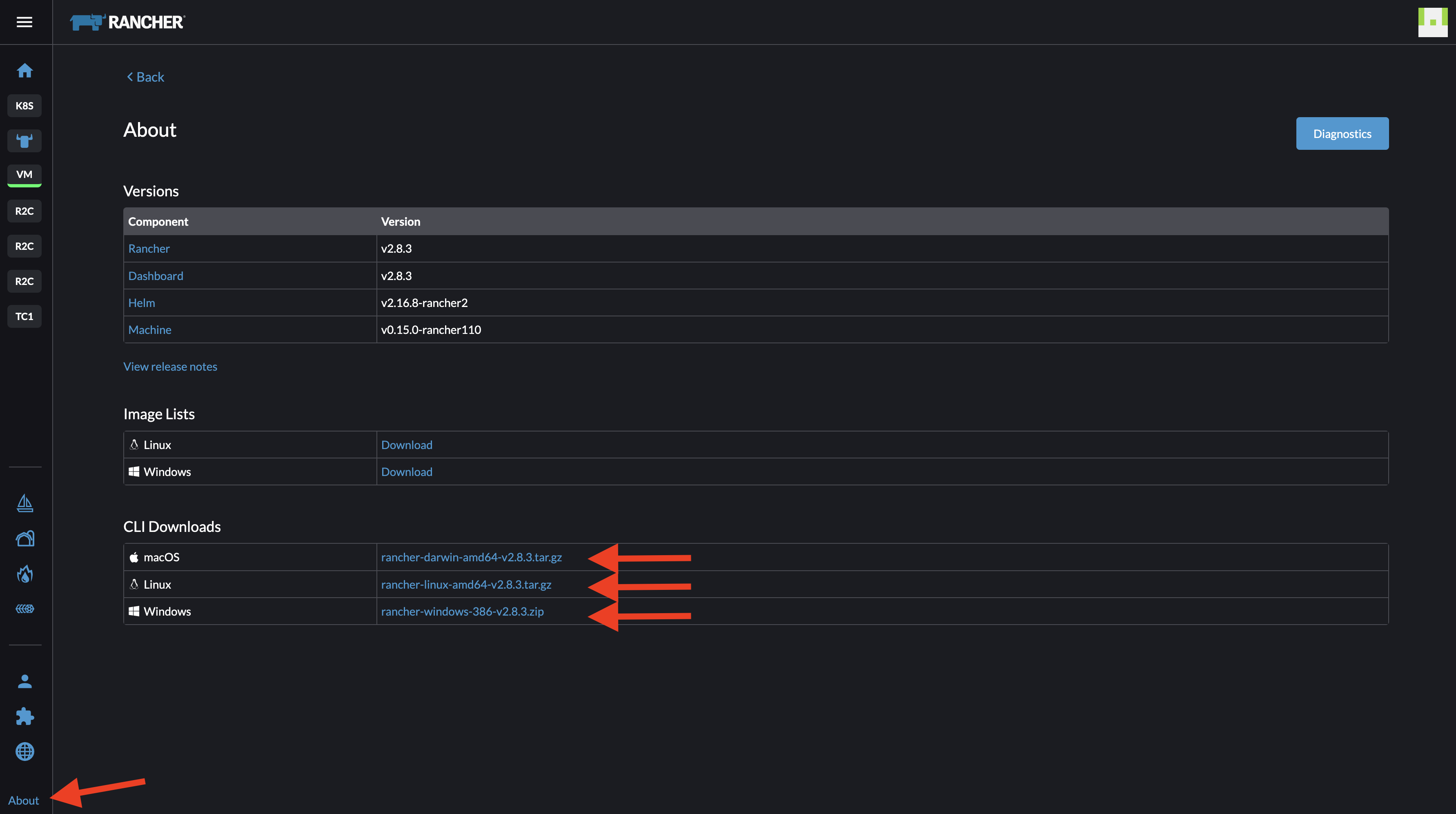The width and height of the screenshot is (1456, 814).
Task: Open Continuous Delivery sailboat icon
Action: point(24,503)
